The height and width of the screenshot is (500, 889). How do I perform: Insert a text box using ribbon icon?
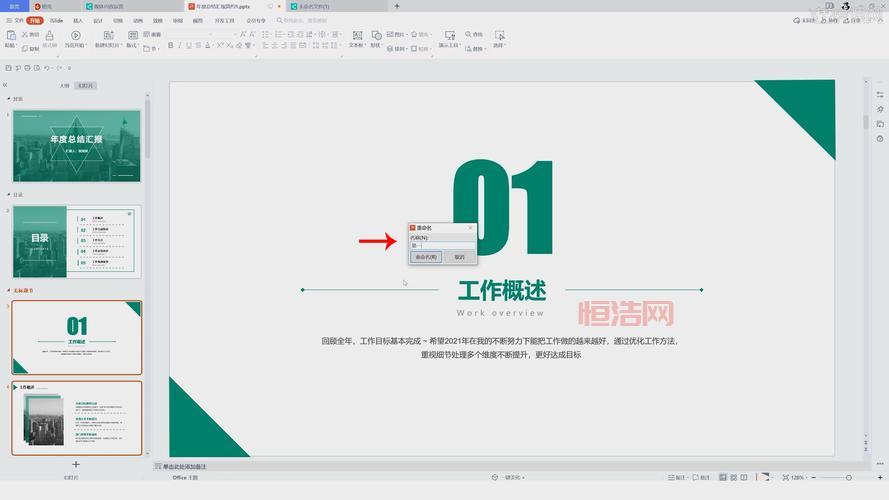(x=356, y=35)
